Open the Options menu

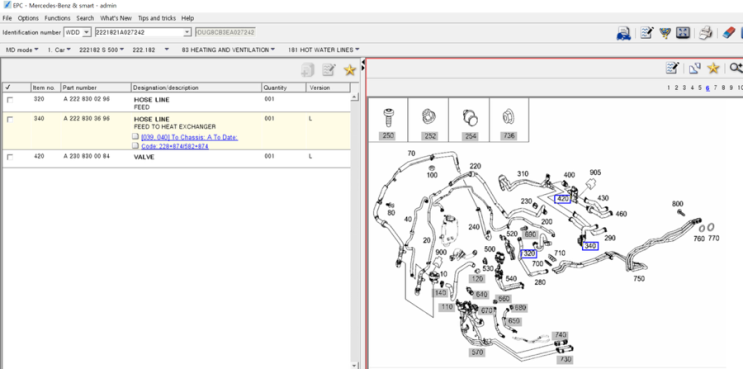[28, 18]
